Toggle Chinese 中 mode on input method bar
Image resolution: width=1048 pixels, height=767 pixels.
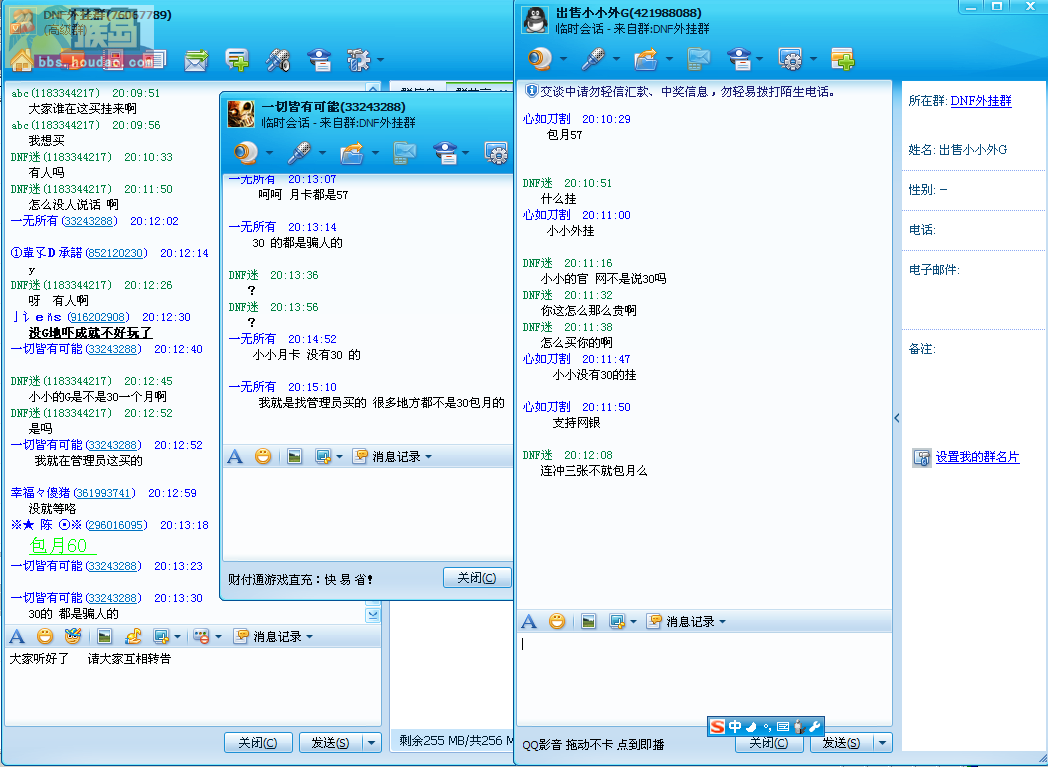click(x=735, y=726)
